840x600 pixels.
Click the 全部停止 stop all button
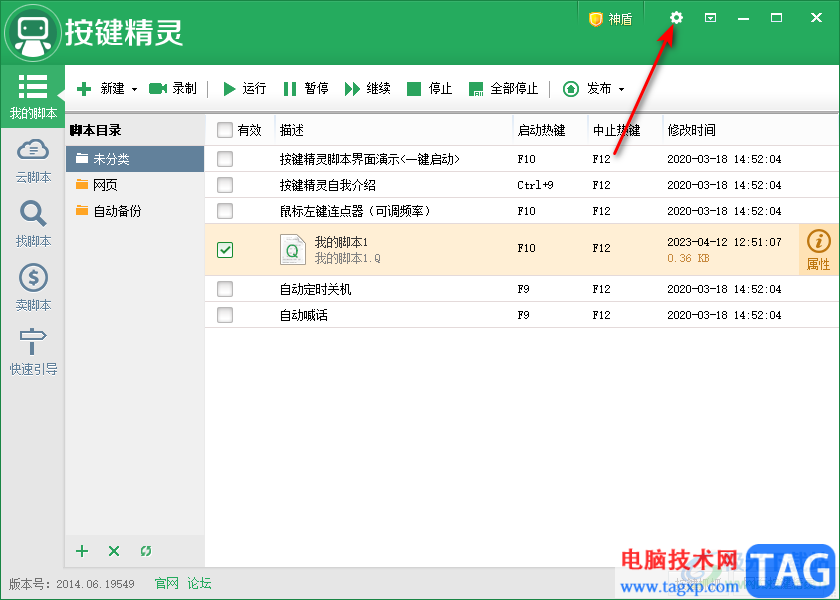[x=503, y=88]
